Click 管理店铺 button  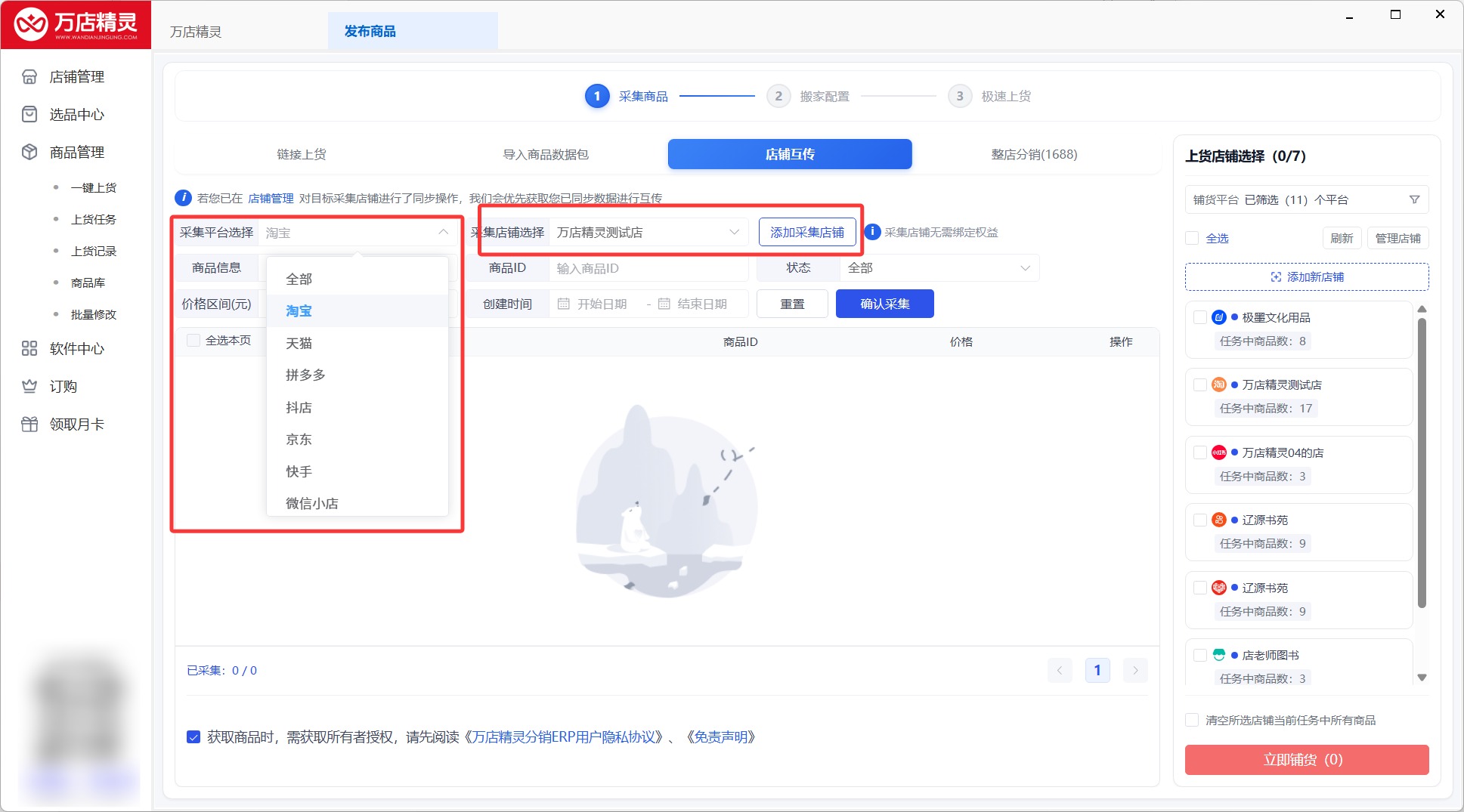click(1397, 238)
